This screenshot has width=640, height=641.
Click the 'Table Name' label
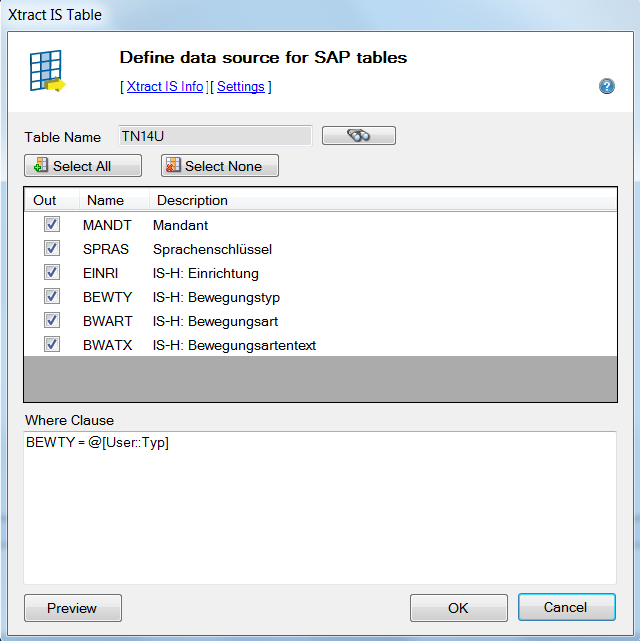(63, 137)
